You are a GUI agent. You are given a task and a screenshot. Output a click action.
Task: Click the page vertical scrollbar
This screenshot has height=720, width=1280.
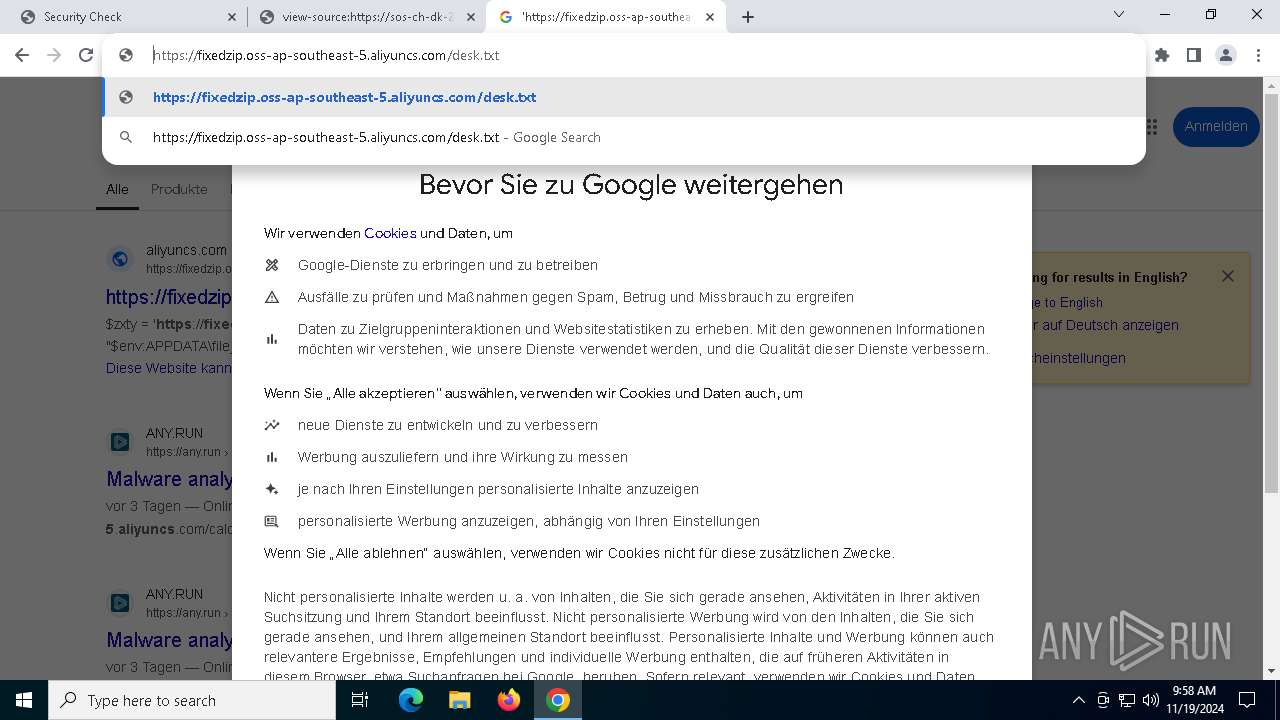point(1271,293)
